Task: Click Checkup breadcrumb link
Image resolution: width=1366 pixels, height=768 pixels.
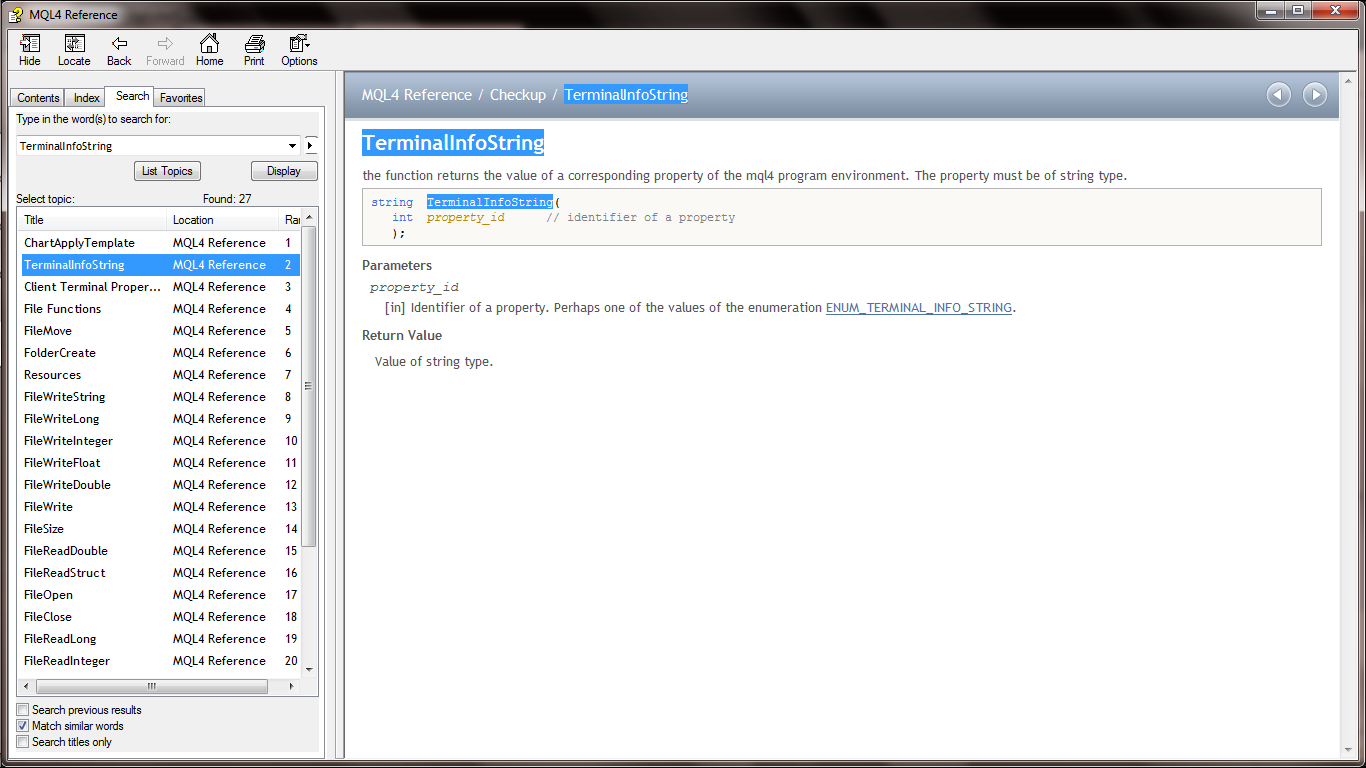Action: tap(518, 95)
